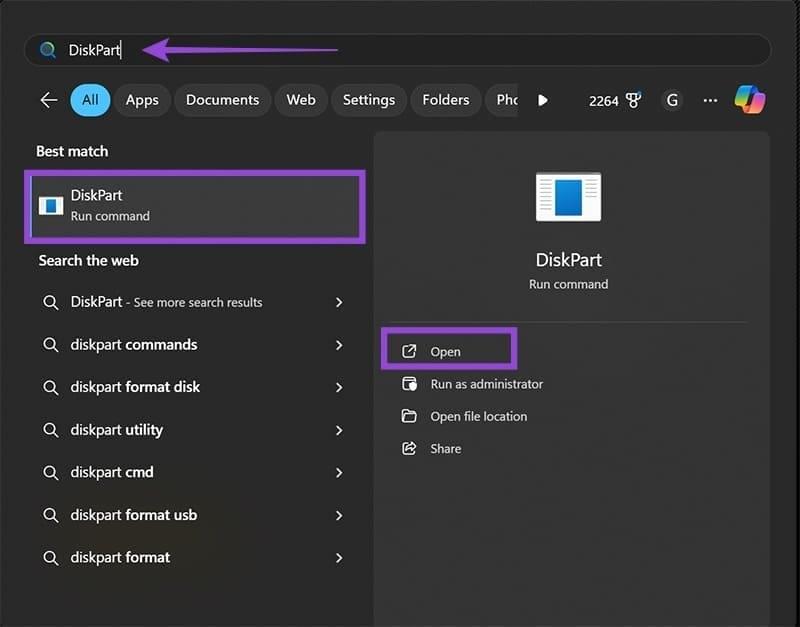Screen dimensions: 800x627
Task: Click the Run as administrator shield icon
Action: coord(409,384)
